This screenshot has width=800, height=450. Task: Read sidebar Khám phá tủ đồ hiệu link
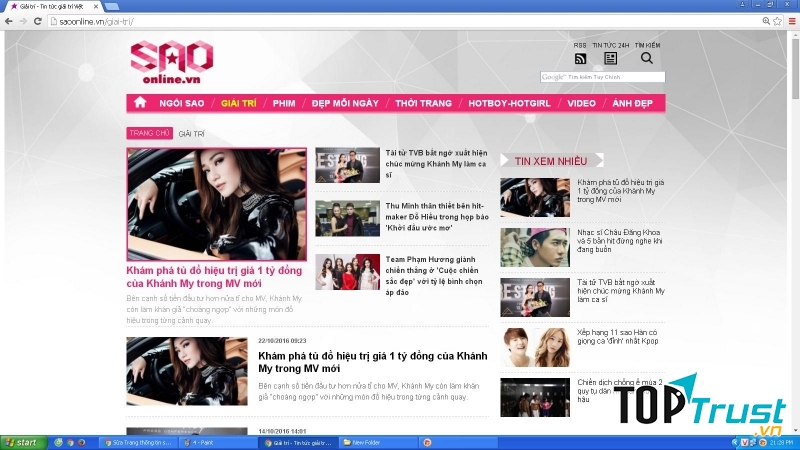(x=621, y=191)
